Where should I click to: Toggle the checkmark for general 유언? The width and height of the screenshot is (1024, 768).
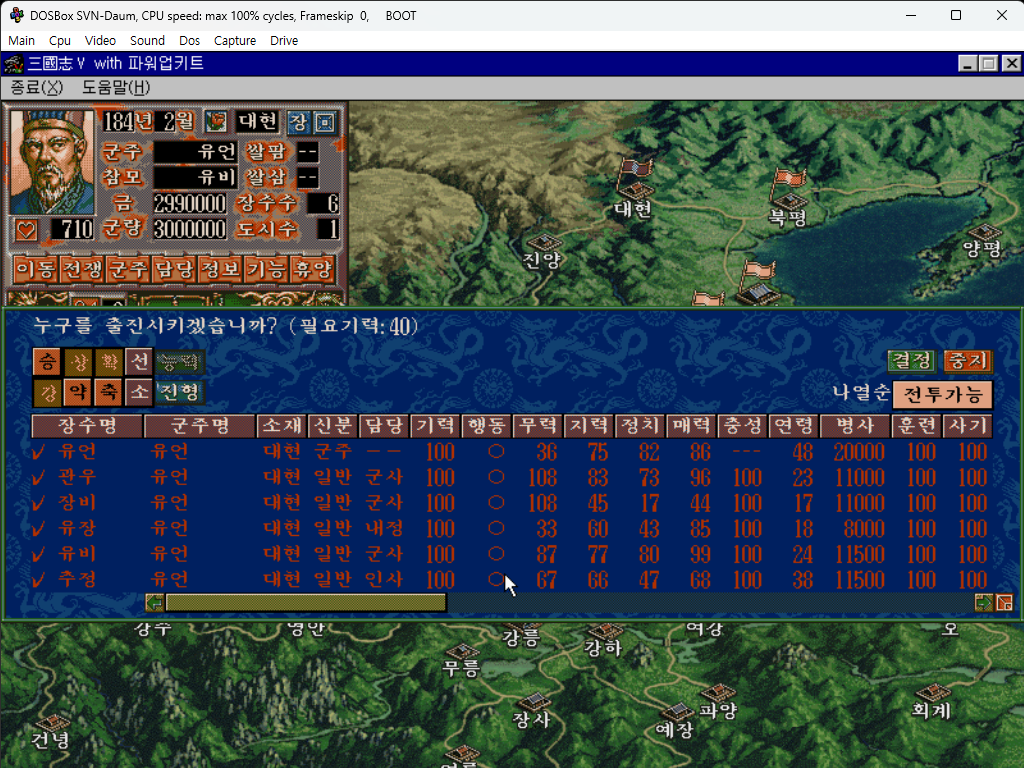click(39, 452)
